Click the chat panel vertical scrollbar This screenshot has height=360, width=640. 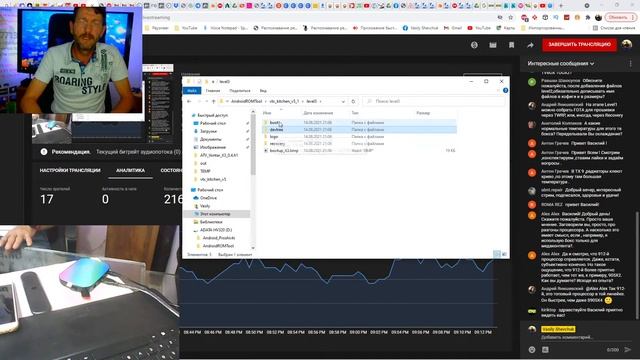pos(637,265)
